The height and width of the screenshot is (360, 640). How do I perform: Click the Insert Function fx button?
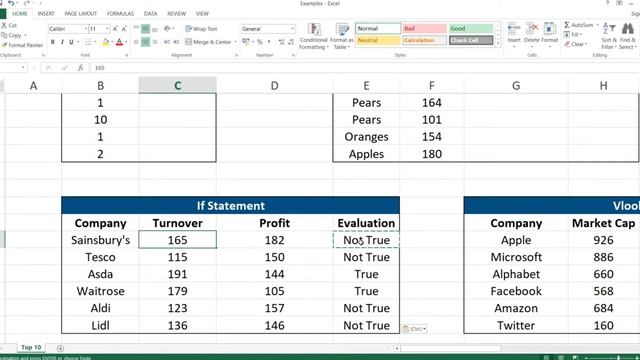(x=81, y=68)
